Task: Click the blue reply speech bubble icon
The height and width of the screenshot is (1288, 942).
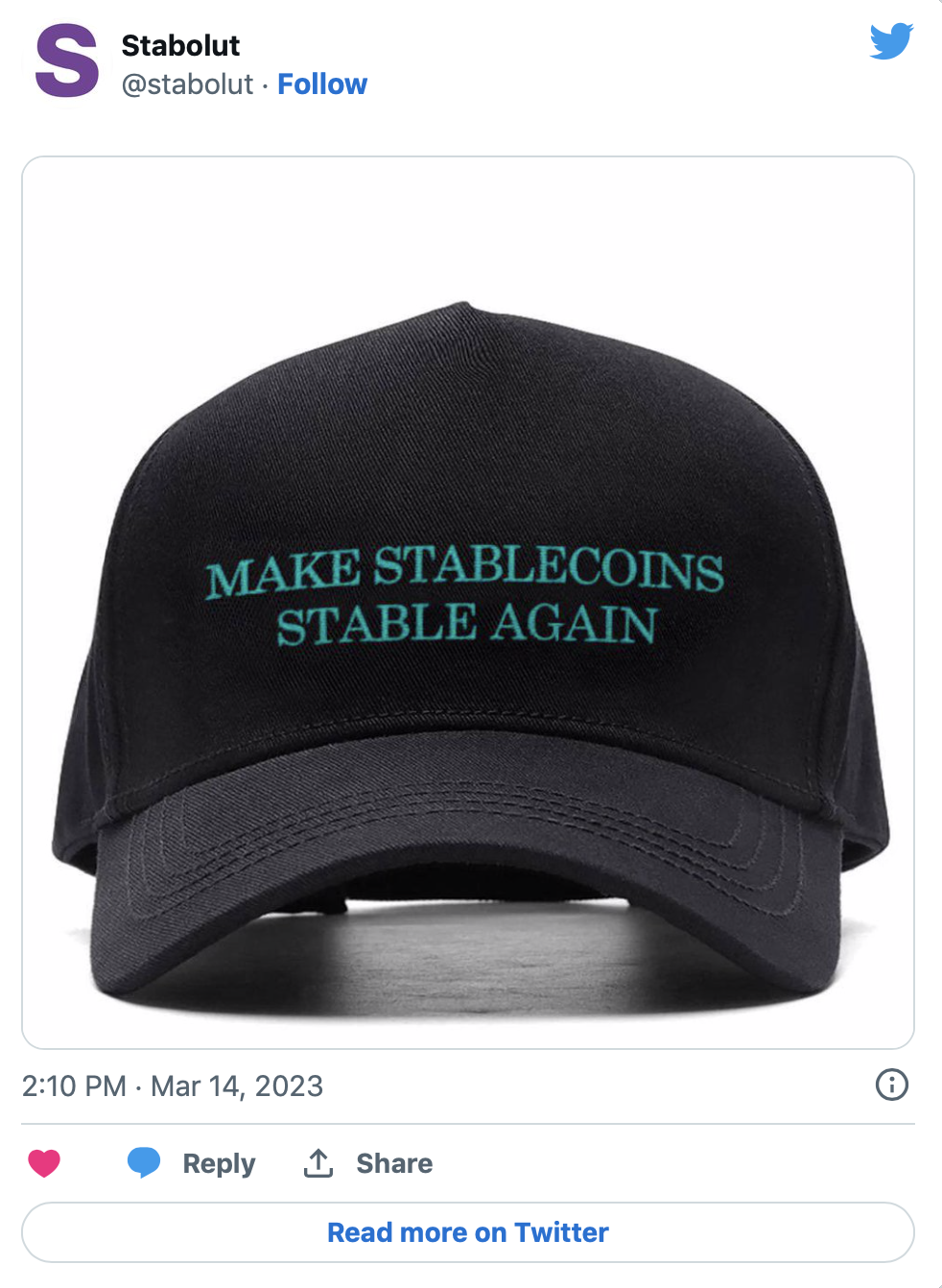Action: pos(144,1162)
